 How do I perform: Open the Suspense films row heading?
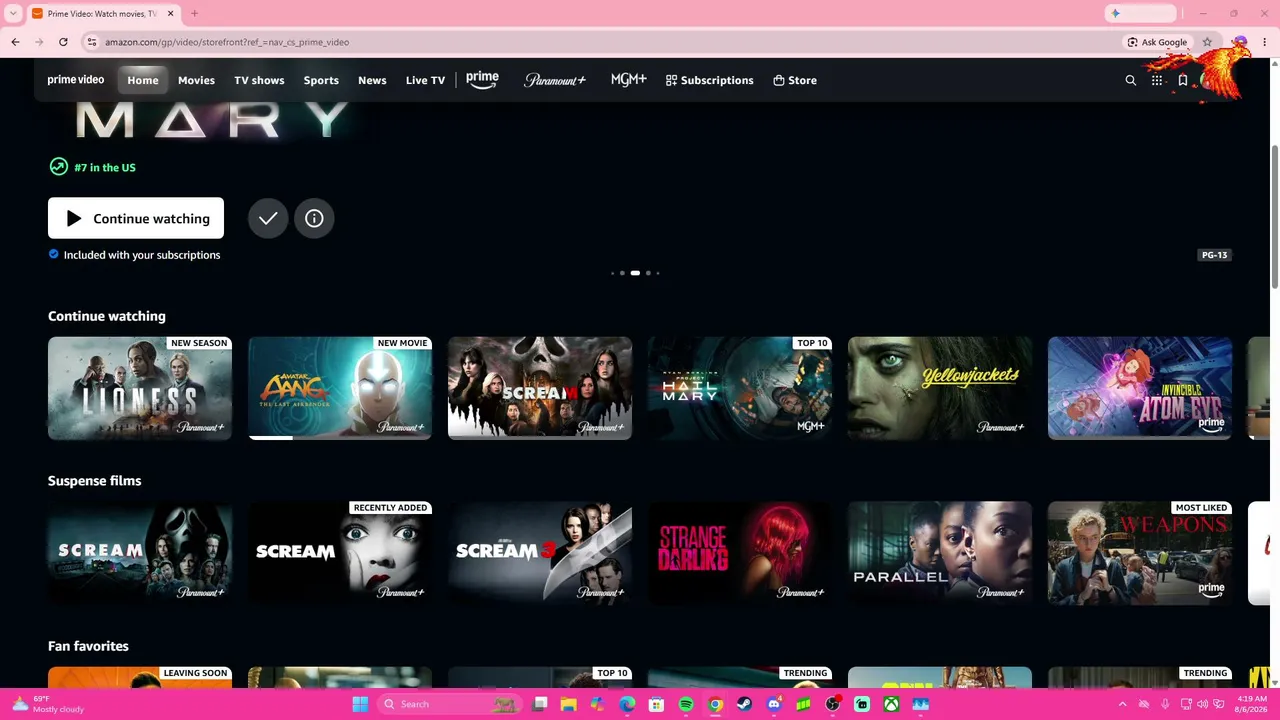pyautogui.click(x=94, y=481)
